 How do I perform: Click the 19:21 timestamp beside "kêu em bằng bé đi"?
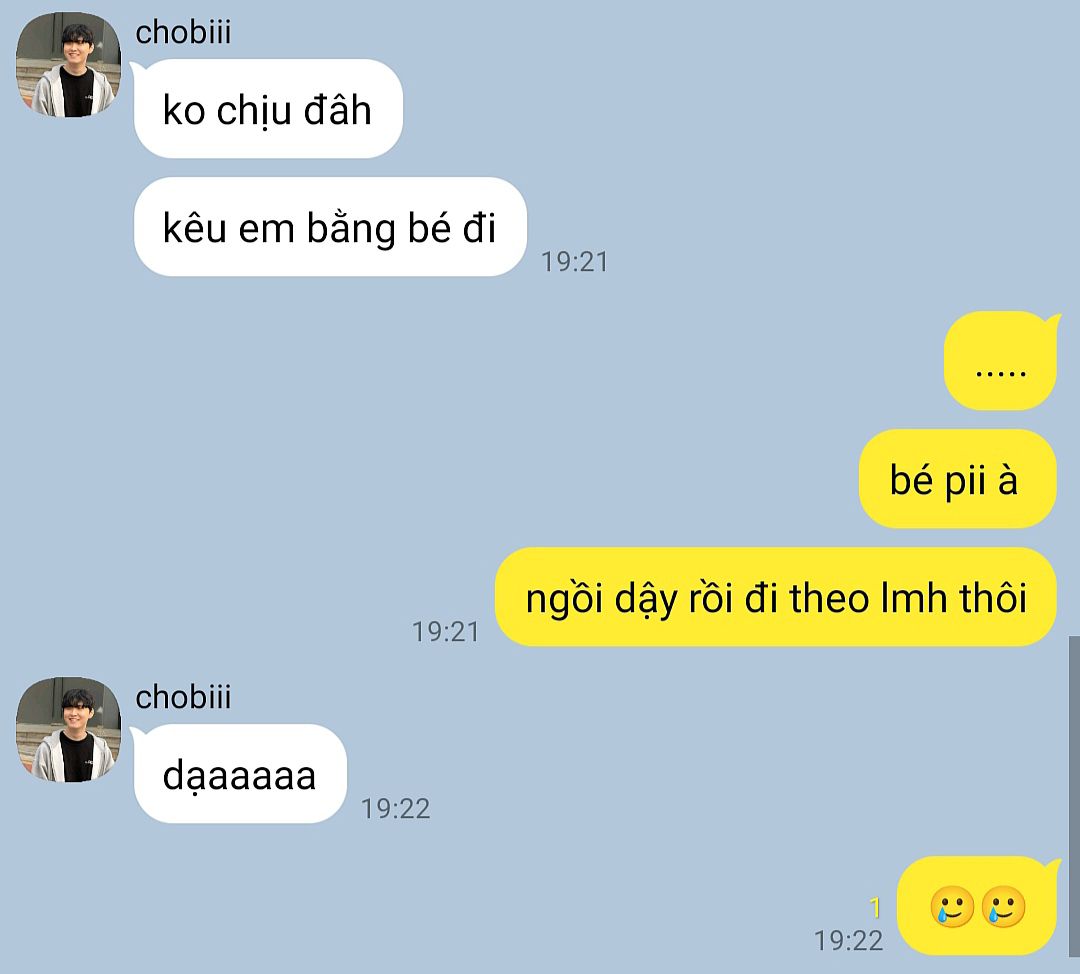pyautogui.click(x=574, y=262)
